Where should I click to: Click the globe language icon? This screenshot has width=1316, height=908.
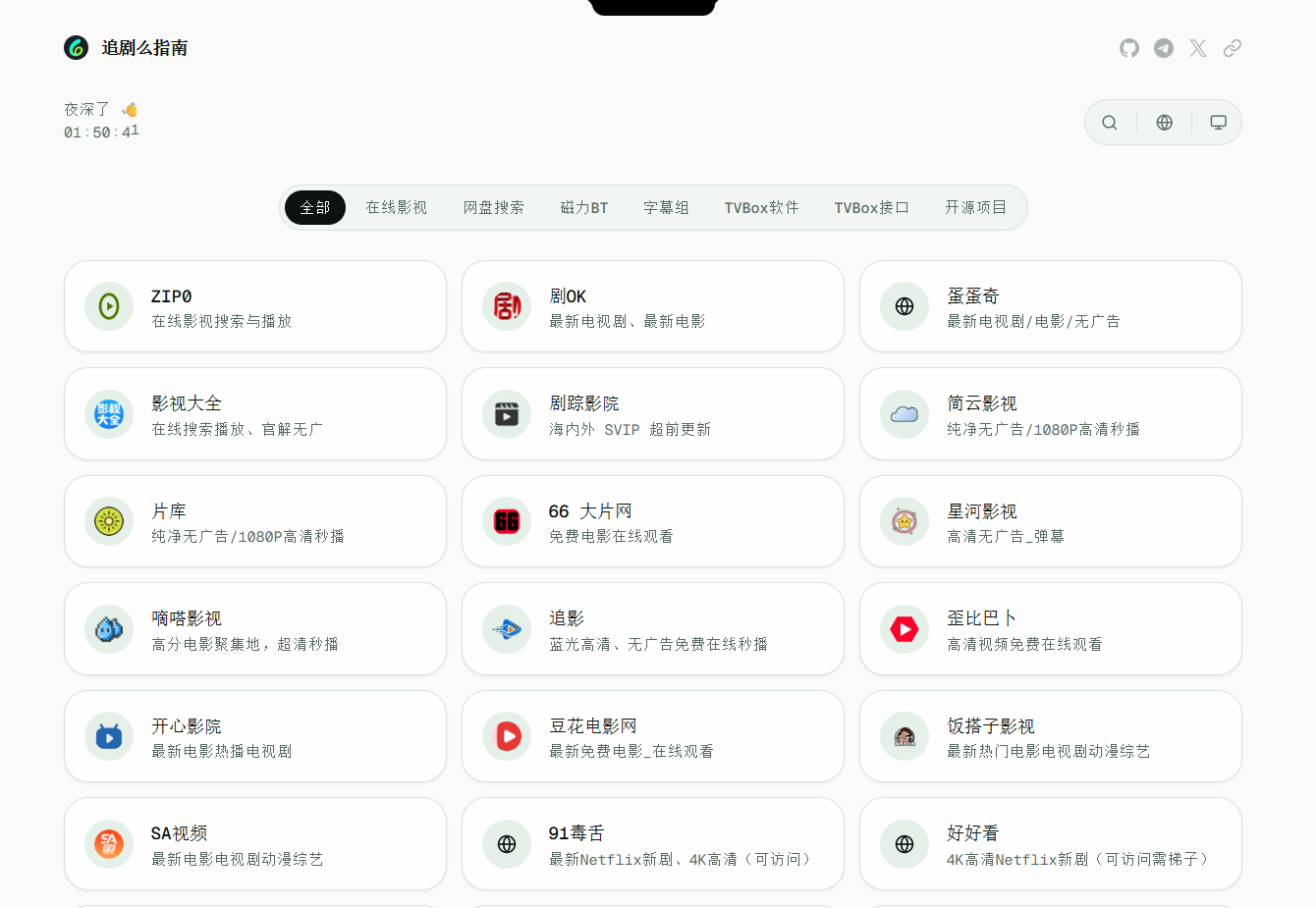(1165, 123)
